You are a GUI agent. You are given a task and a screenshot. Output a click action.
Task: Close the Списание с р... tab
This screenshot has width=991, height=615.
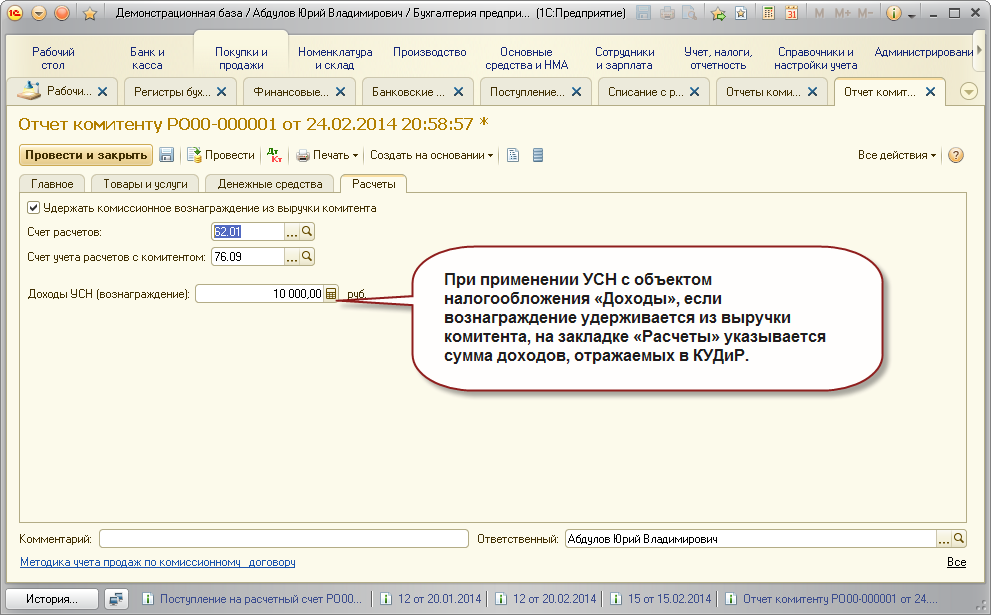coord(695,92)
